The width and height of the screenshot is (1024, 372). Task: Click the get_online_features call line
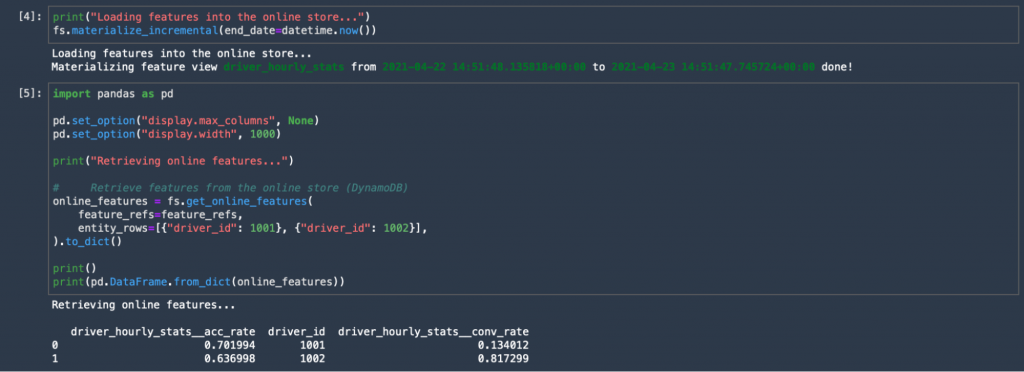click(182, 201)
